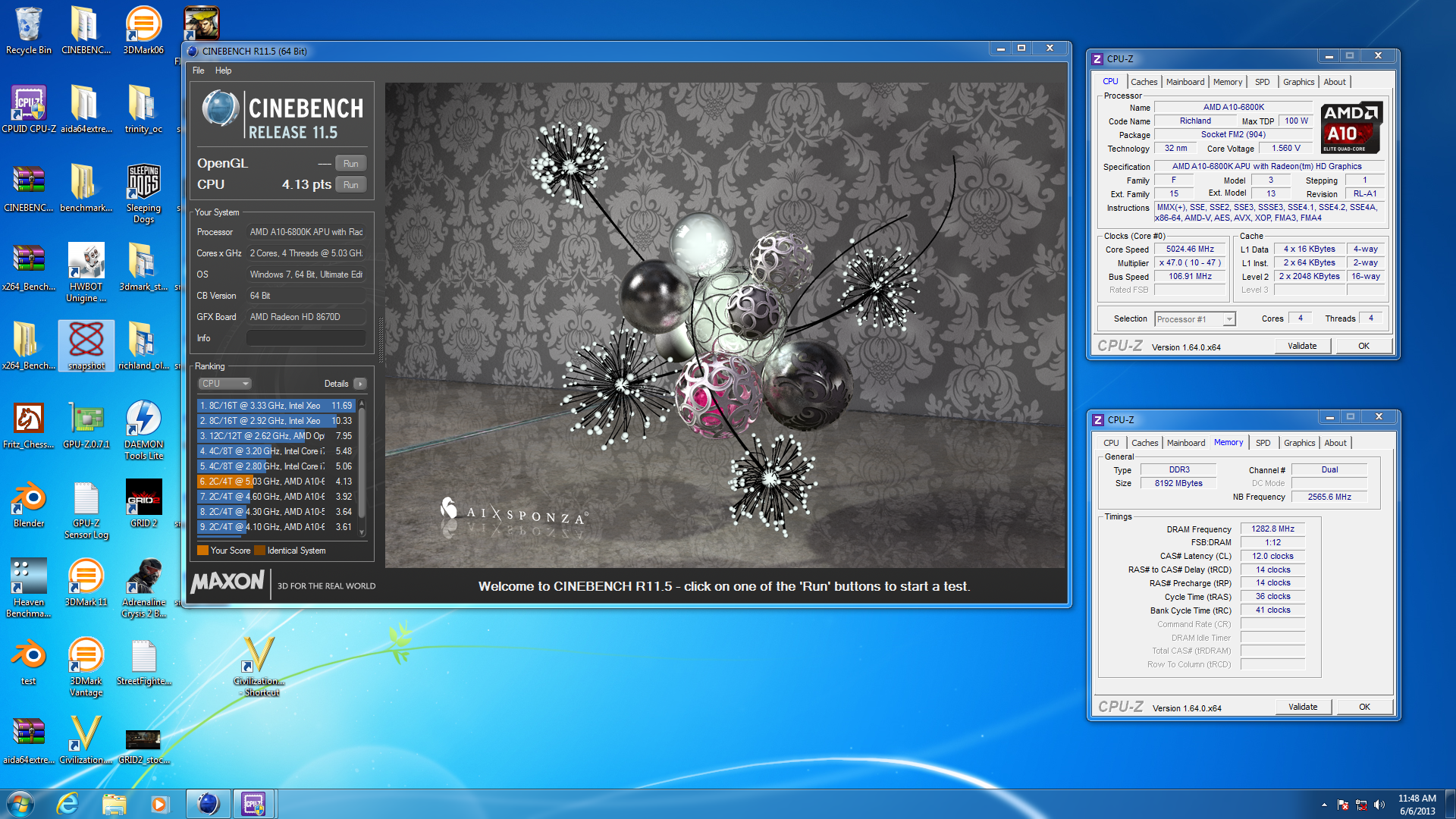
Task: Click the Core Speed value 5024.46 MHz
Action: pos(1190,249)
